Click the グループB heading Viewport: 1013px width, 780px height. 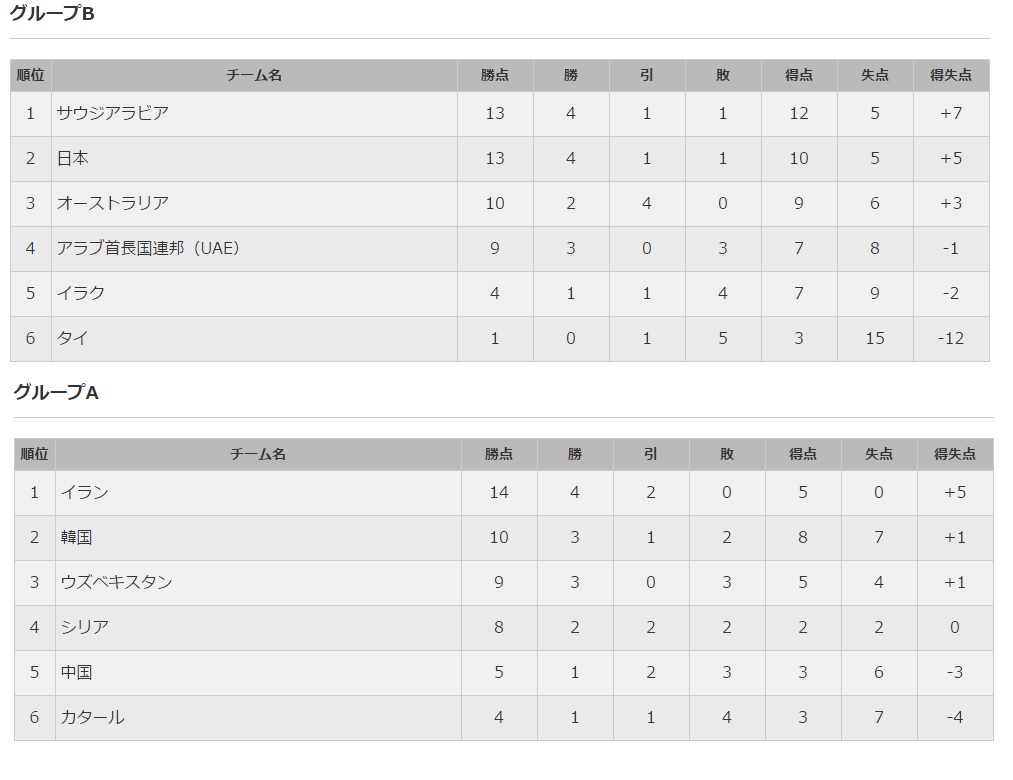[x=52, y=14]
